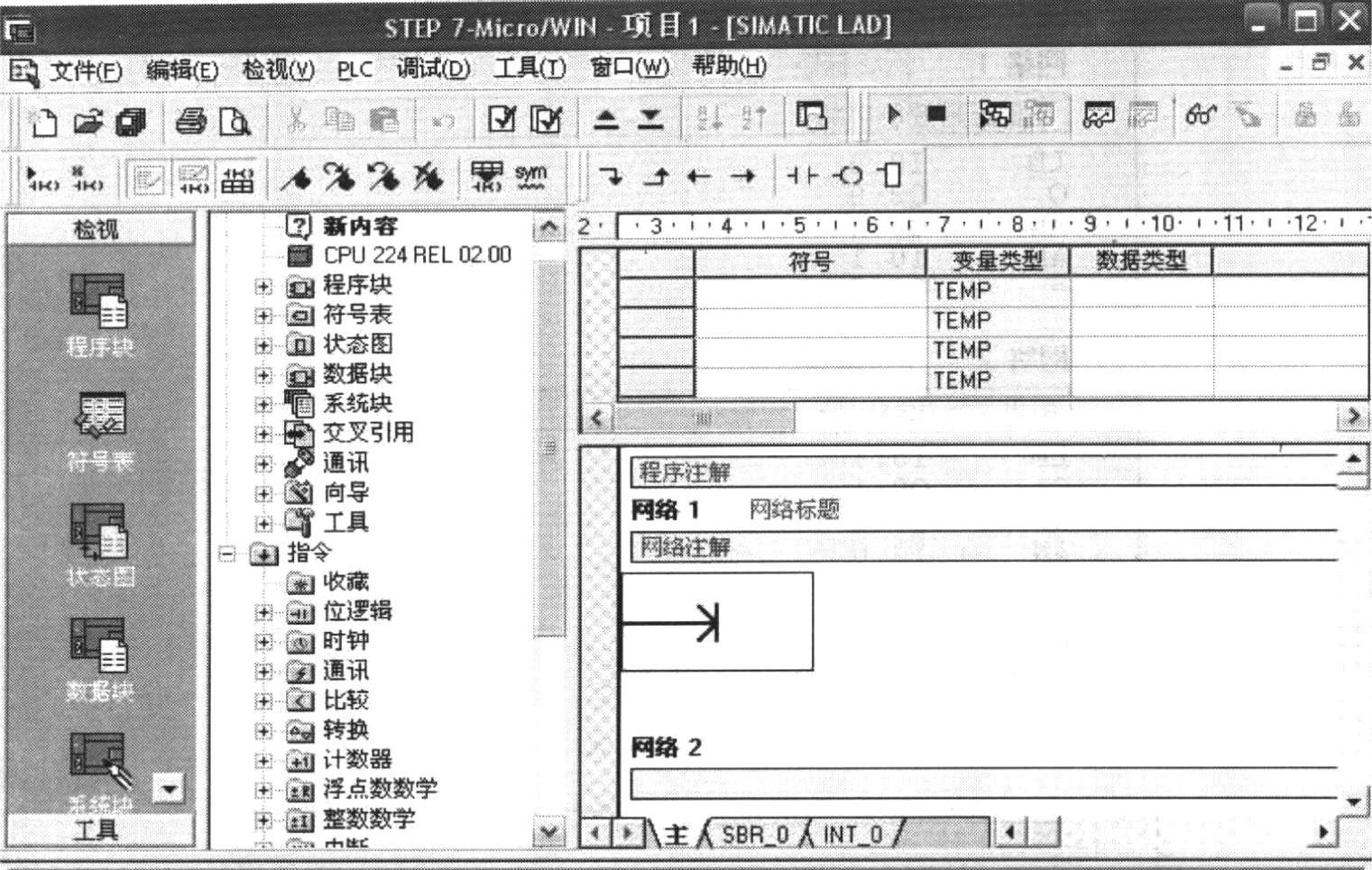Select the 数据类型 column header
Viewport: 1372px width, 870px height.
[x=1141, y=261]
